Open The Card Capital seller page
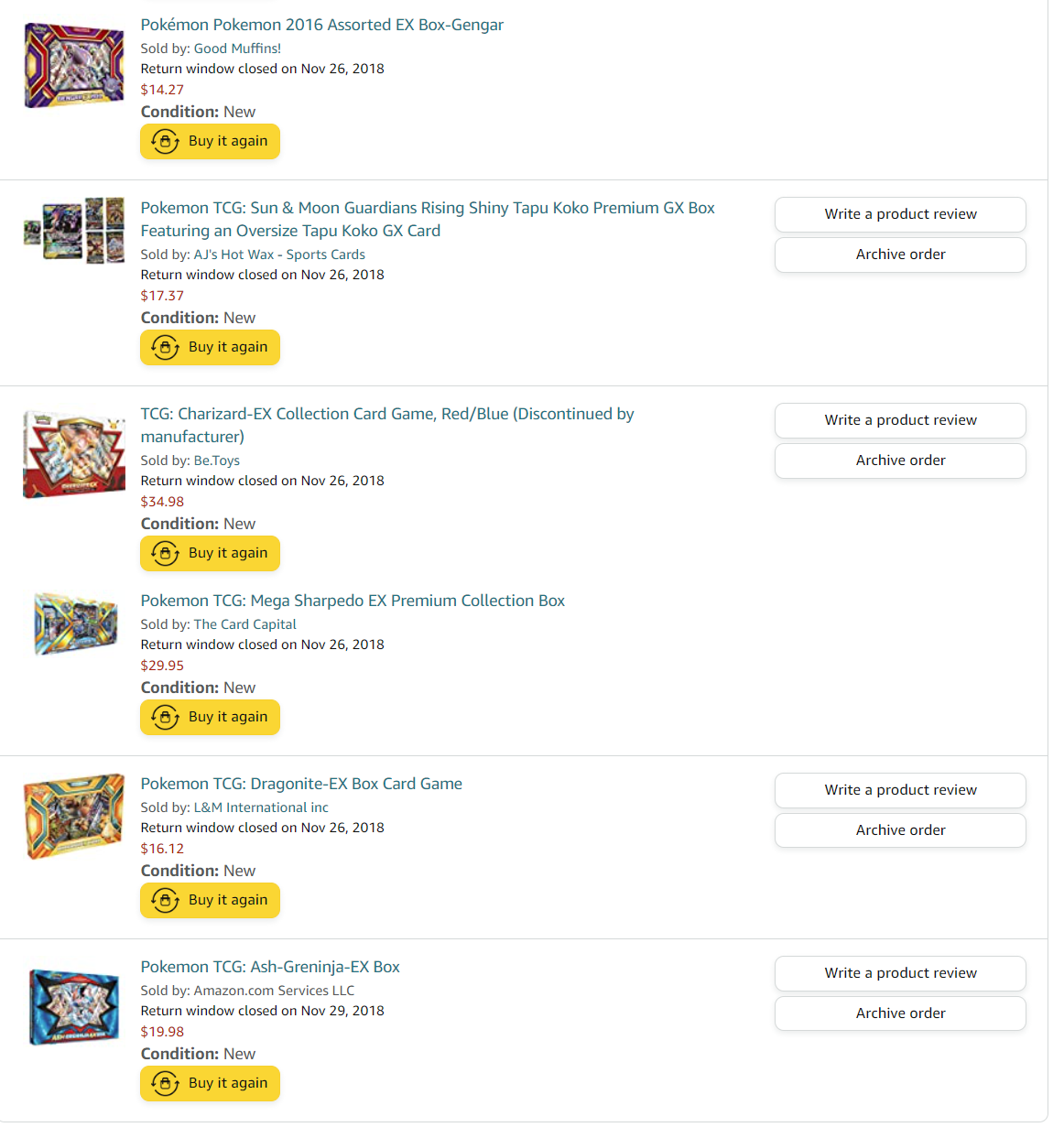 tap(244, 624)
